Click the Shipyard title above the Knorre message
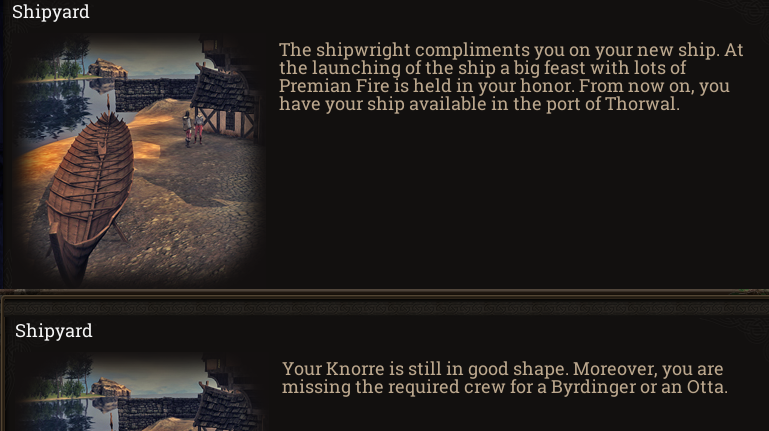The height and width of the screenshot is (431, 769). 53,330
